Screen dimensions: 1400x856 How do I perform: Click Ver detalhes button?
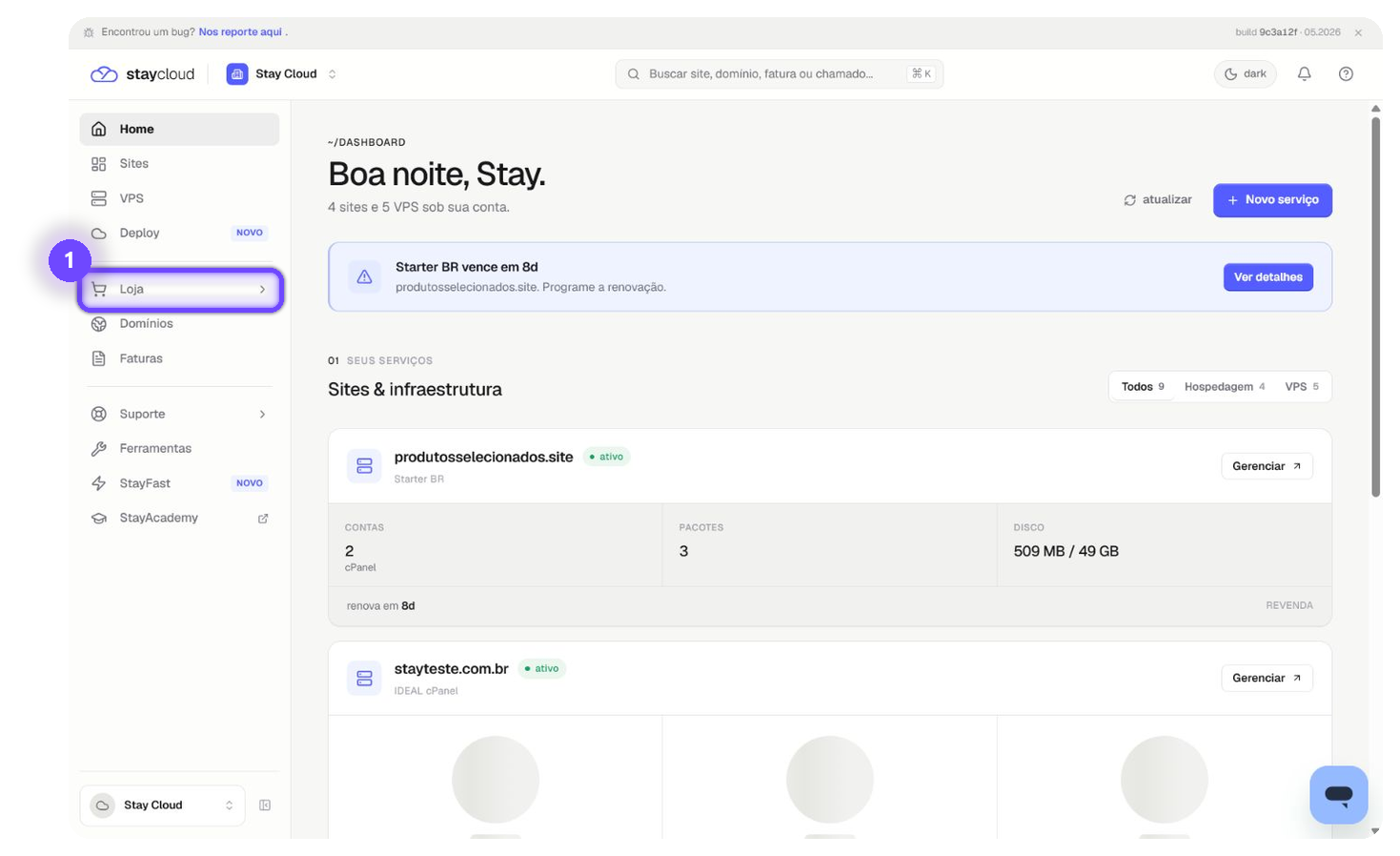pyautogui.click(x=1268, y=277)
